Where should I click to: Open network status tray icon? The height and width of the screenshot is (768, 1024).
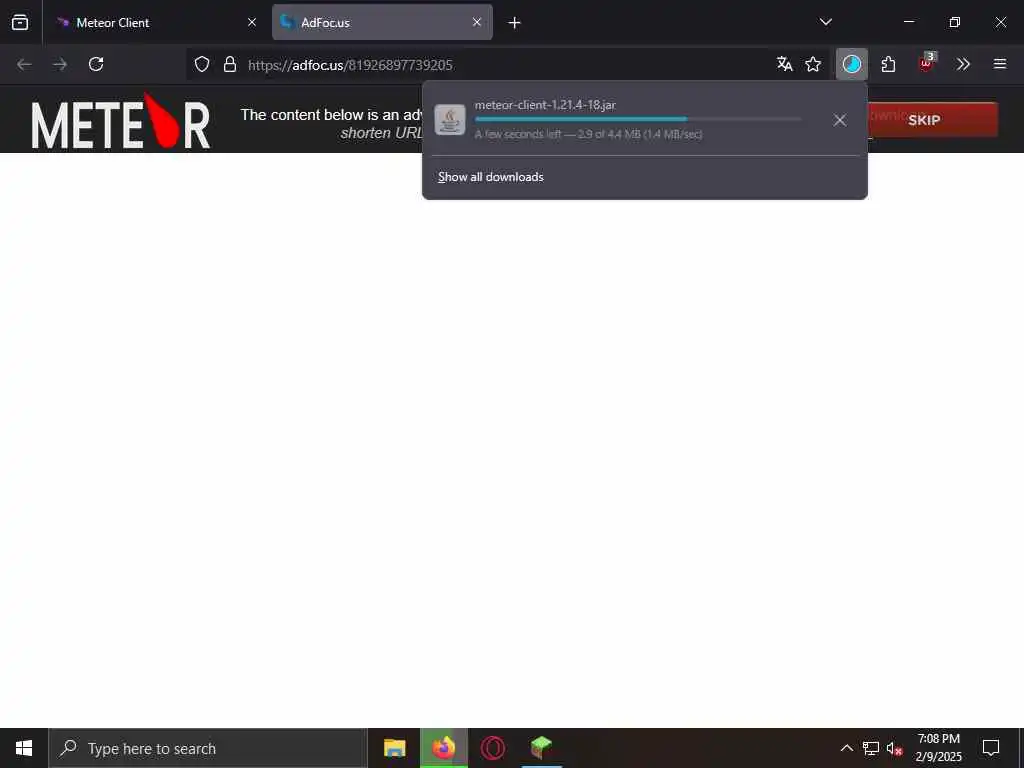(x=871, y=748)
